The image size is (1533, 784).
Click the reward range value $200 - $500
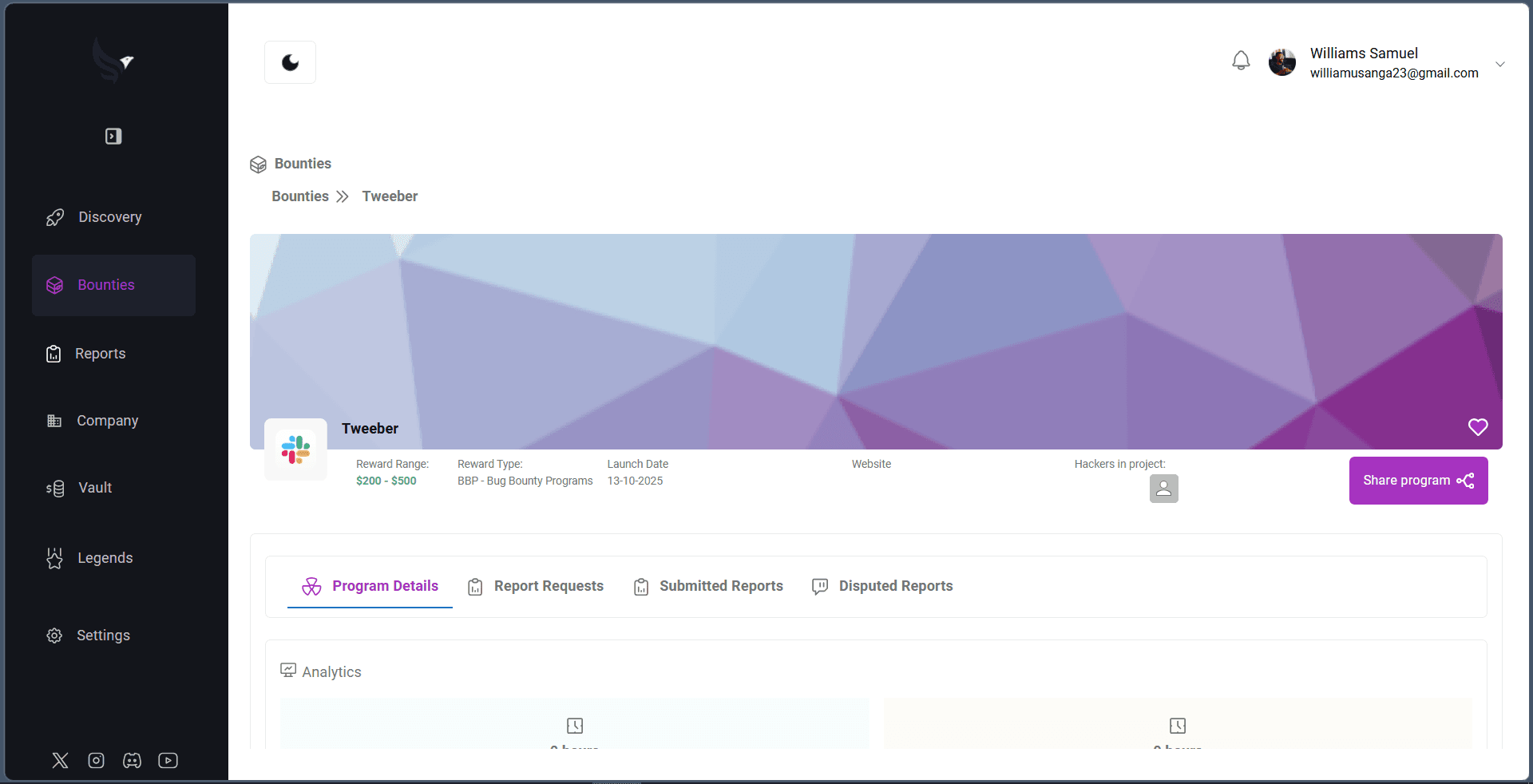(x=386, y=481)
